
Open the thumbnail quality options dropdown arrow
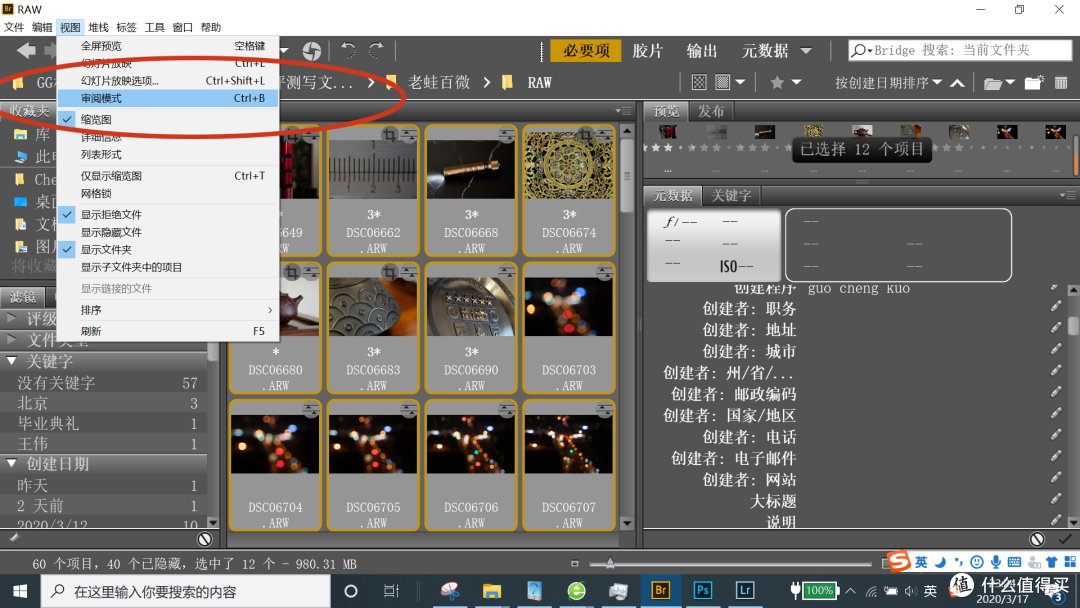click(x=740, y=83)
